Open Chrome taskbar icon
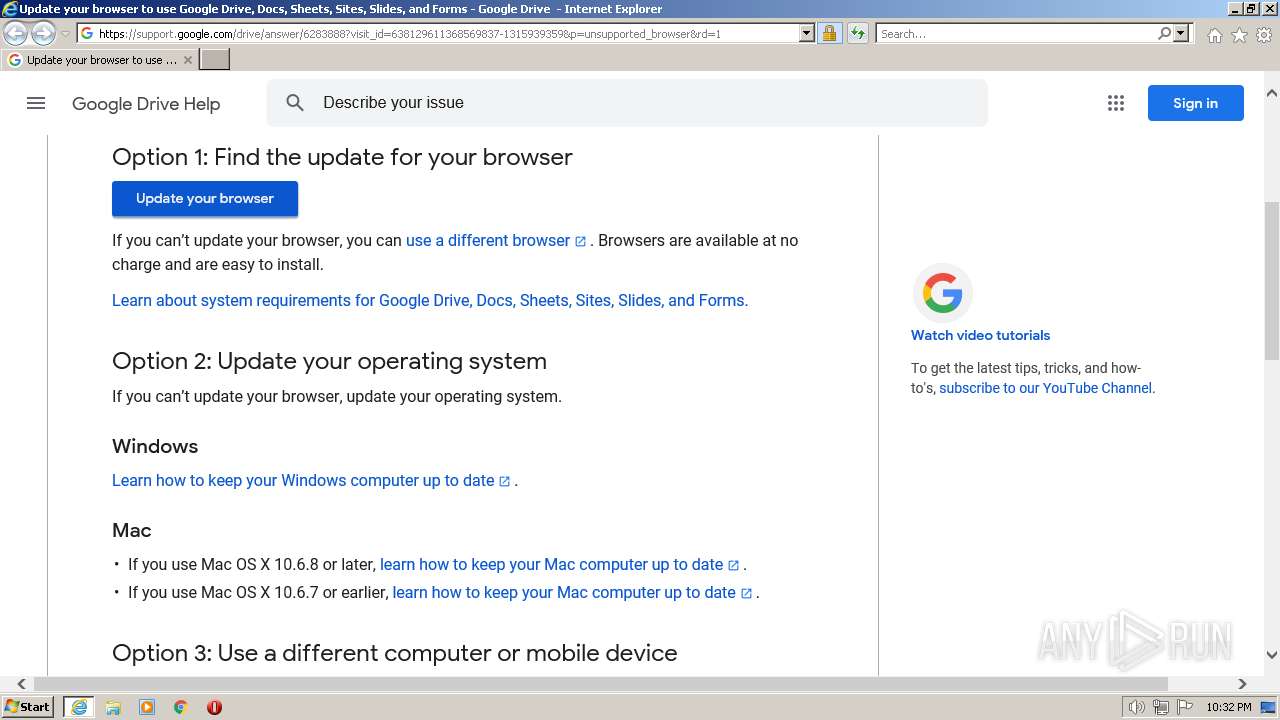The height and width of the screenshot is (720, 1280). click(181, 707)
